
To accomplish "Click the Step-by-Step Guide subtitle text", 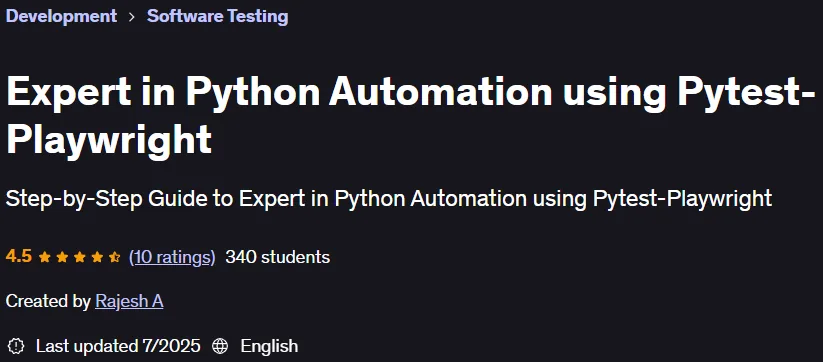I will point(388,199).
